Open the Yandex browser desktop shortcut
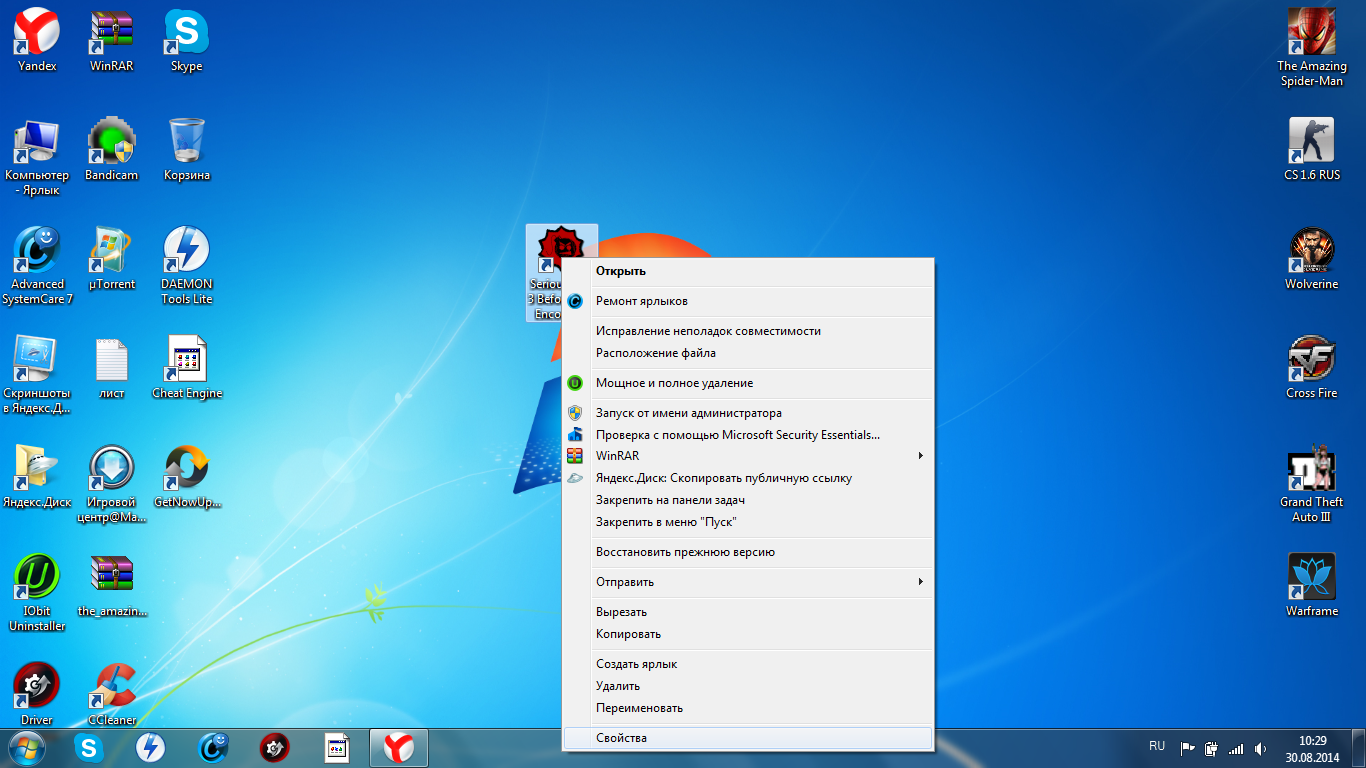Viewport: 1366px width, 768px height. coord(37,42)
